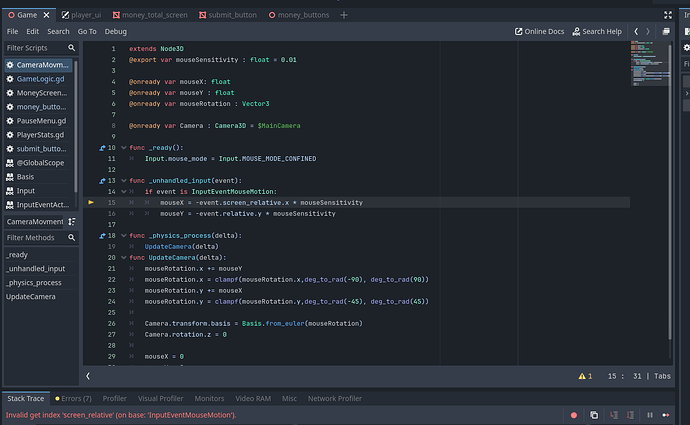Open submit_butto... script

pos(38,149)
